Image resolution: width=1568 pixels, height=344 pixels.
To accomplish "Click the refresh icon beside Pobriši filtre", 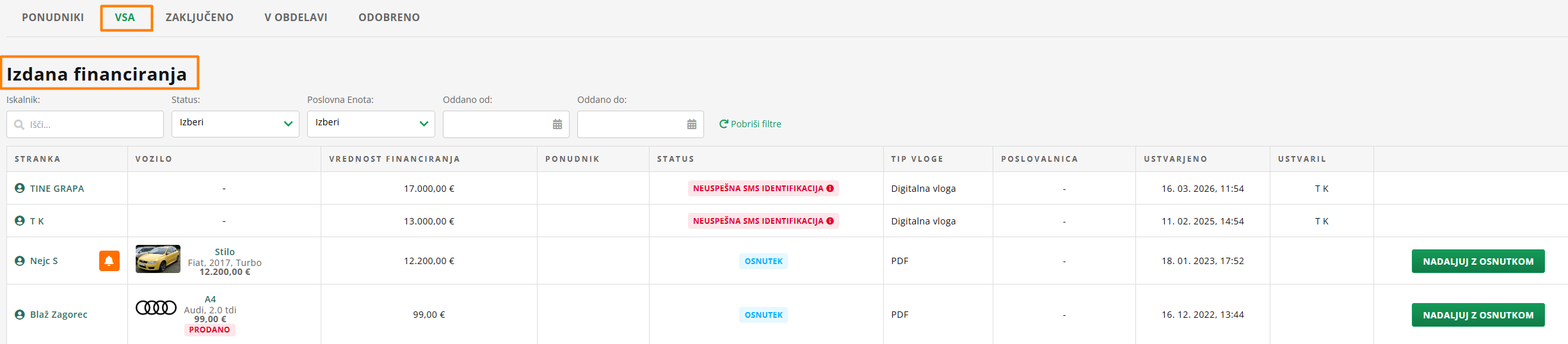I will 723,124.
